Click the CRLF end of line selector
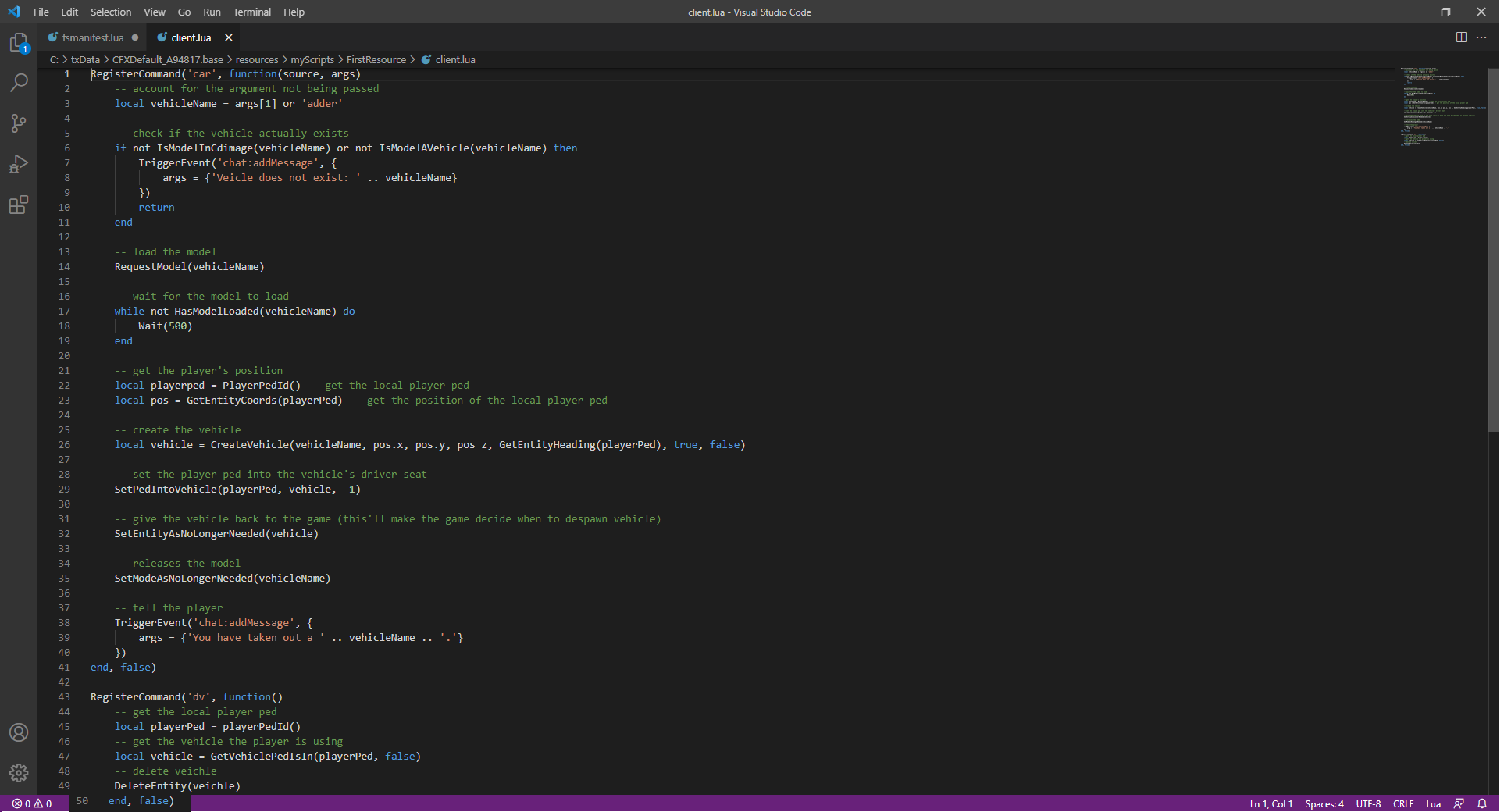This screenshot has width=1504, height=812. tap(1403, 803)
